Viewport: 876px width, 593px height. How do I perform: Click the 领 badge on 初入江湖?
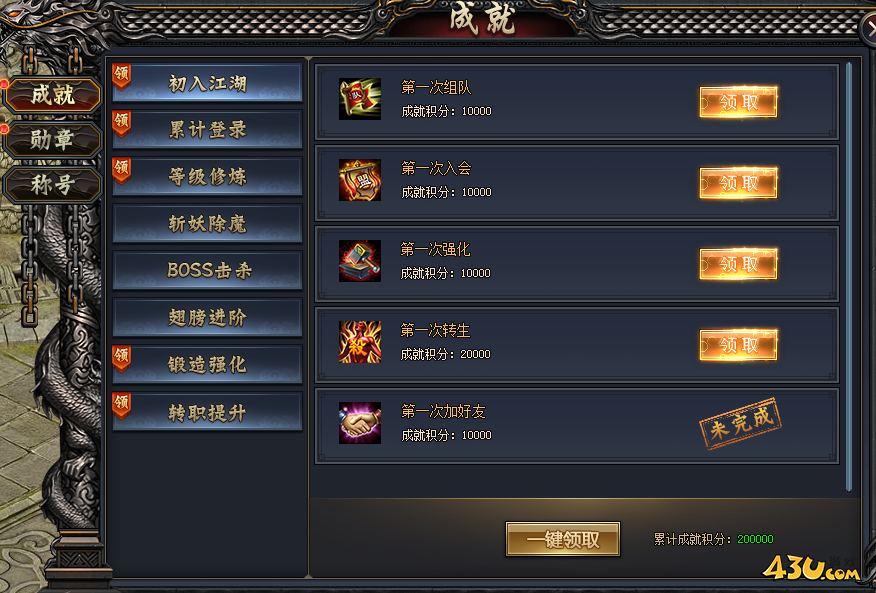pyautogui.click(x=121, y=76)
